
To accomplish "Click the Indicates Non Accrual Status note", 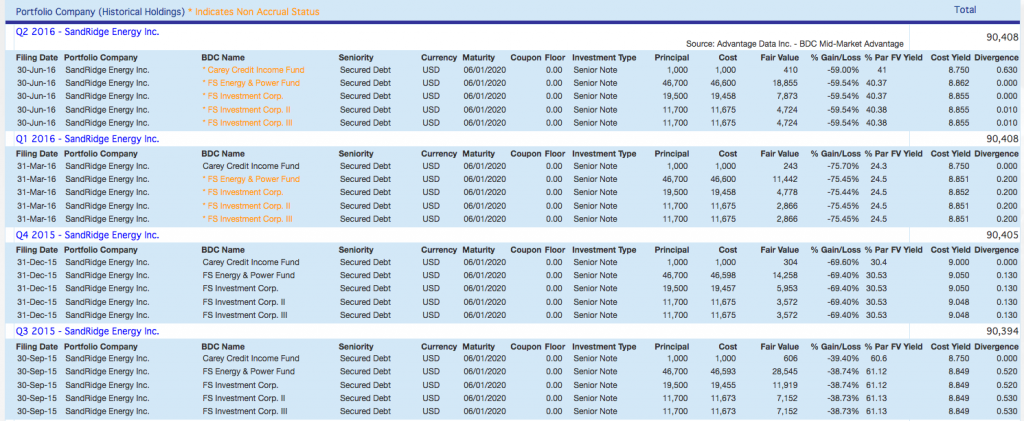I will click(x=253, y=12).
